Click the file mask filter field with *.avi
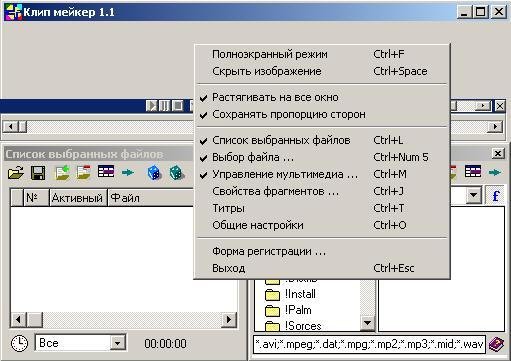 coord(369,344)
